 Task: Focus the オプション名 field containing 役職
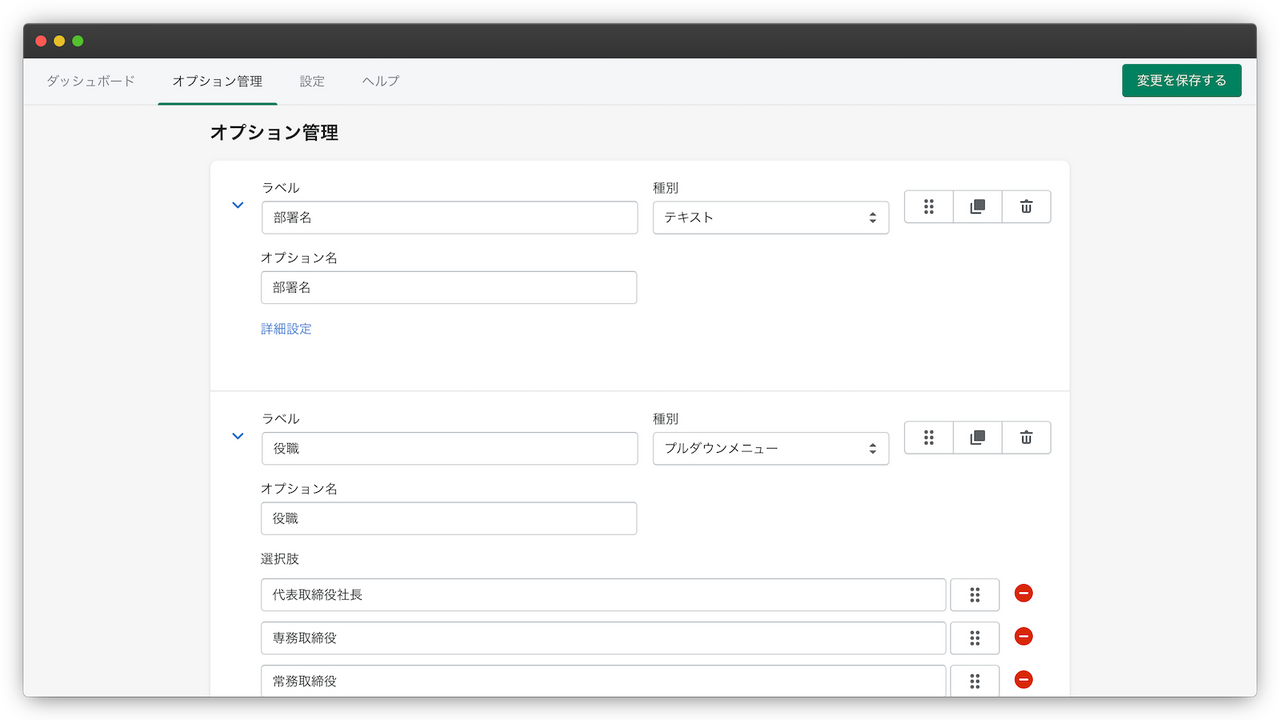(449, 519)
